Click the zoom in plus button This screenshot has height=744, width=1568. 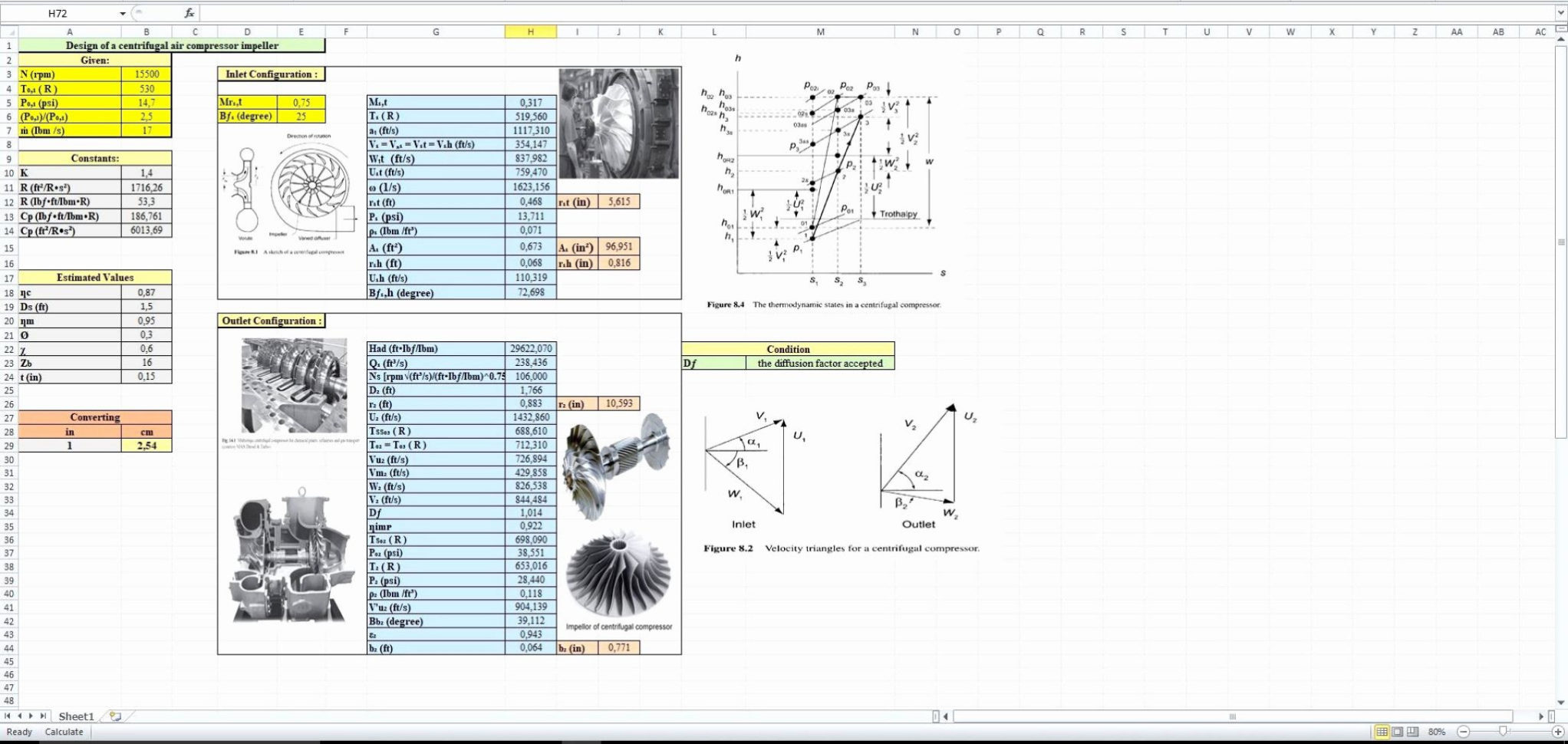point(1557,732)
